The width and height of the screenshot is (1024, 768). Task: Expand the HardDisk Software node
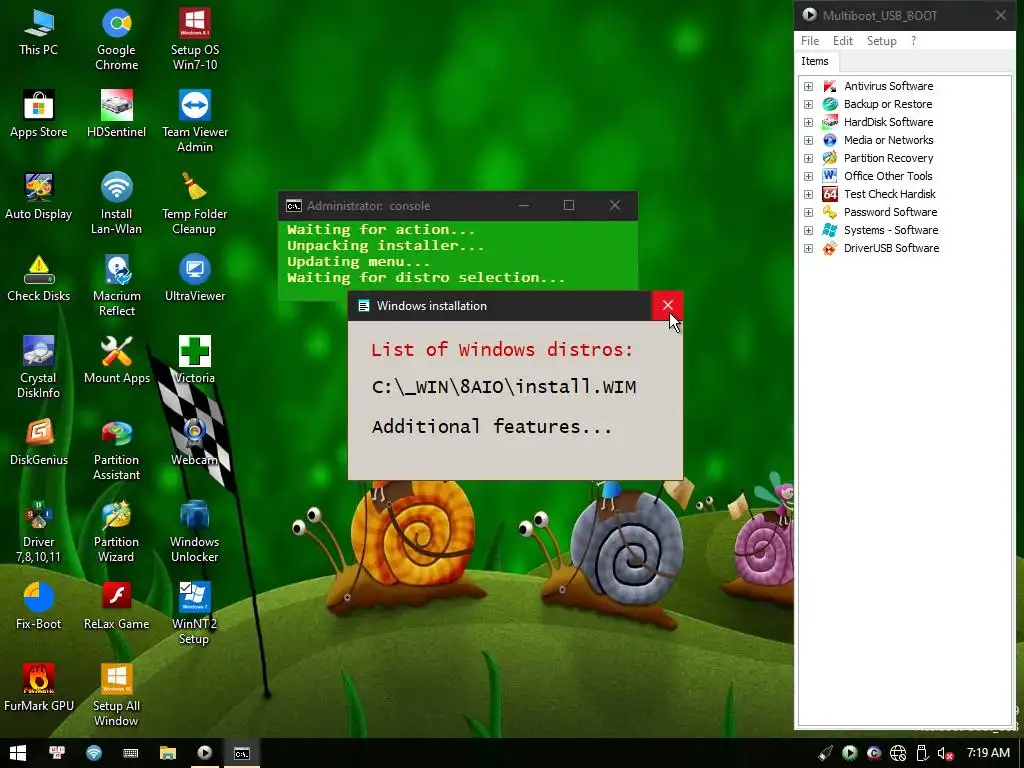point(808,122)
